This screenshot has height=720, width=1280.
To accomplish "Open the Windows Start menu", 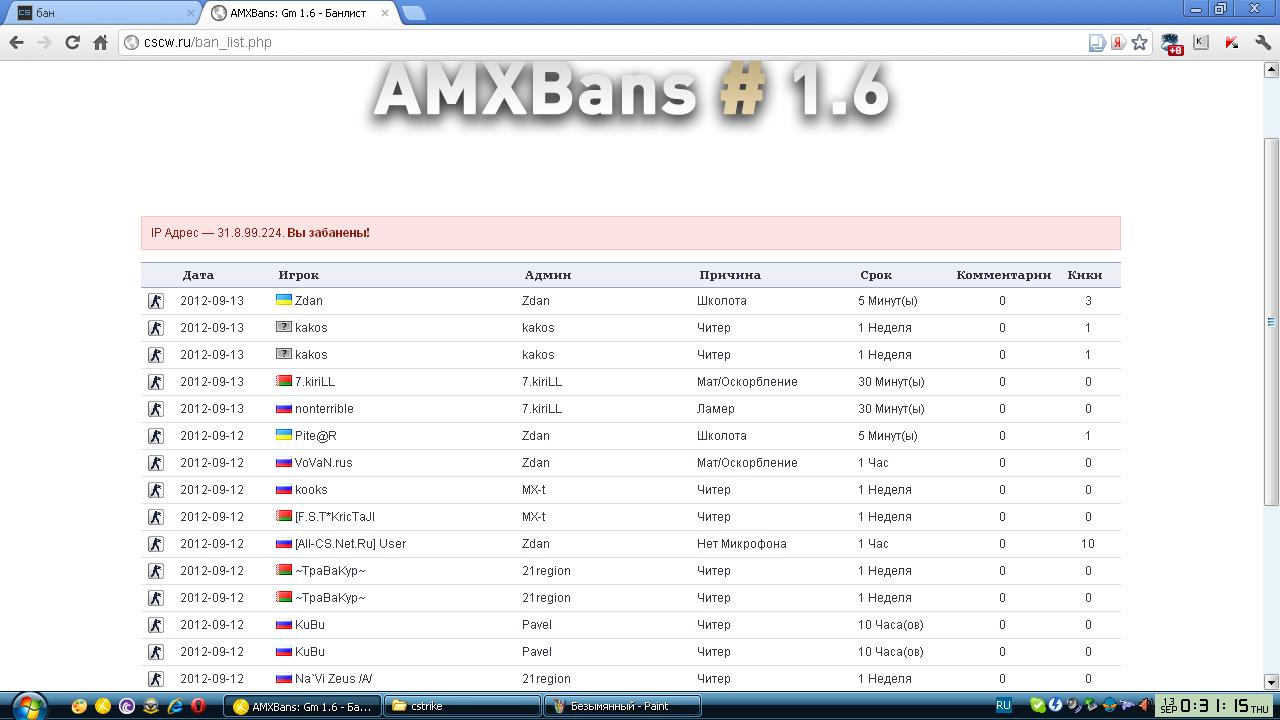I will 28,706.
